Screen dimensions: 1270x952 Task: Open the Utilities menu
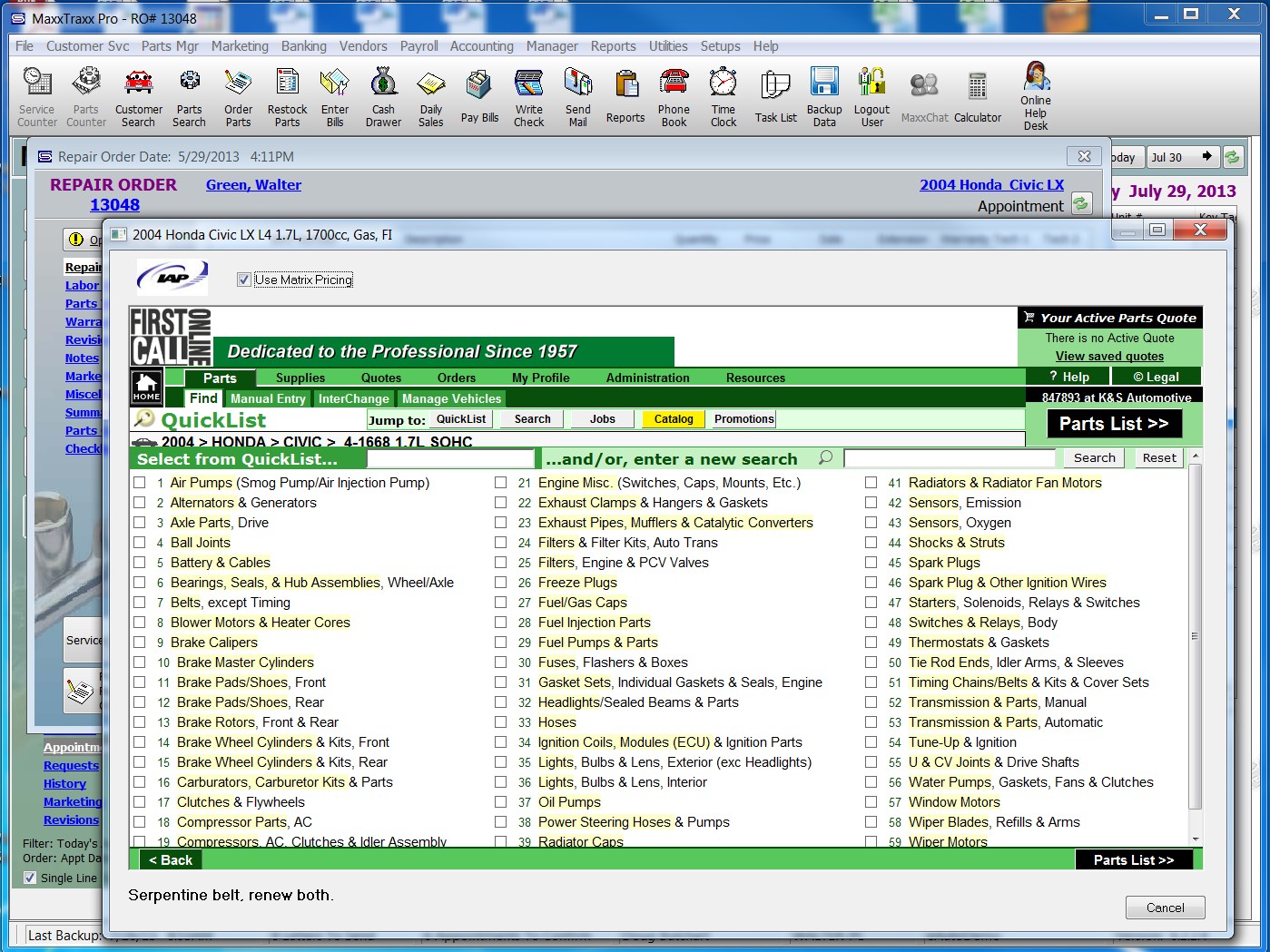[668, 45]
